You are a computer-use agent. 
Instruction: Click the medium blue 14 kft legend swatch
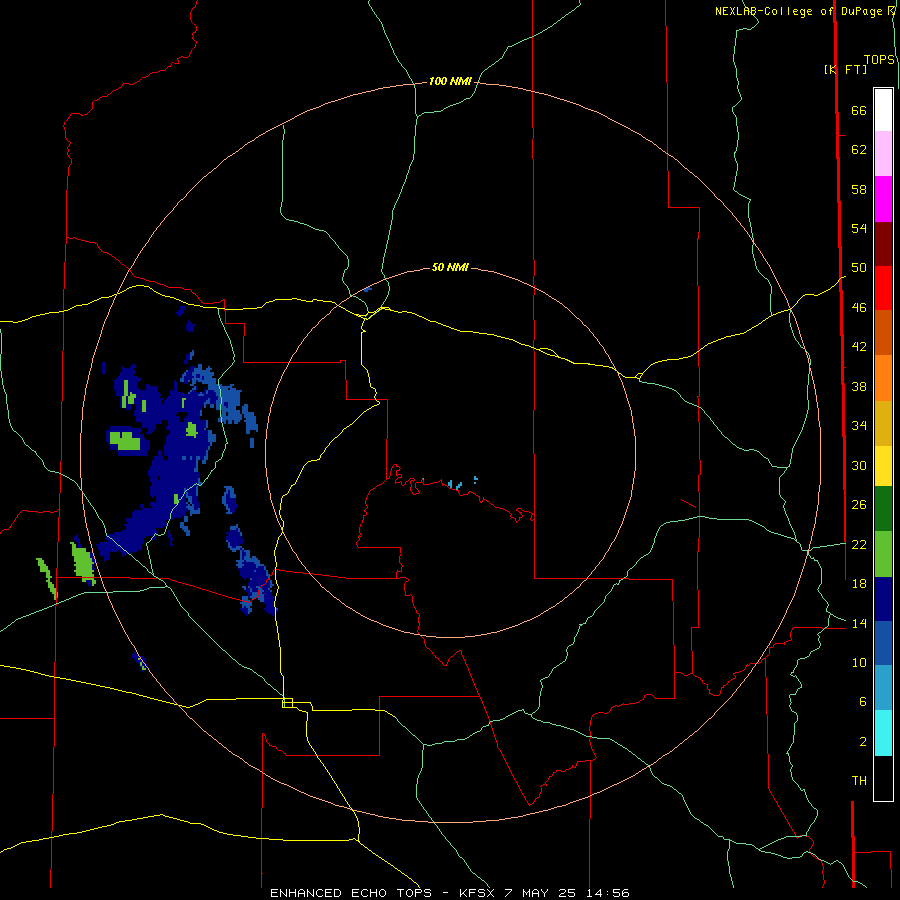tap(883, 643)
